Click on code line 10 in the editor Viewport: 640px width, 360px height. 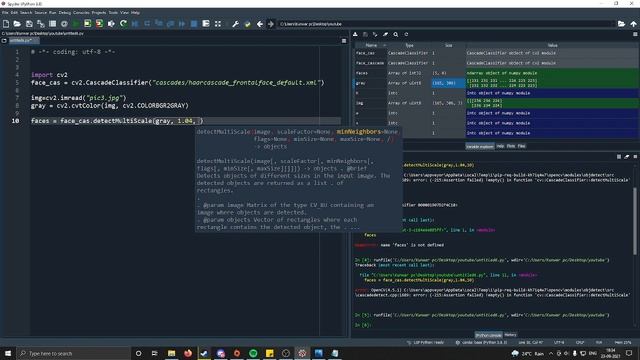(x=186, y=121)
